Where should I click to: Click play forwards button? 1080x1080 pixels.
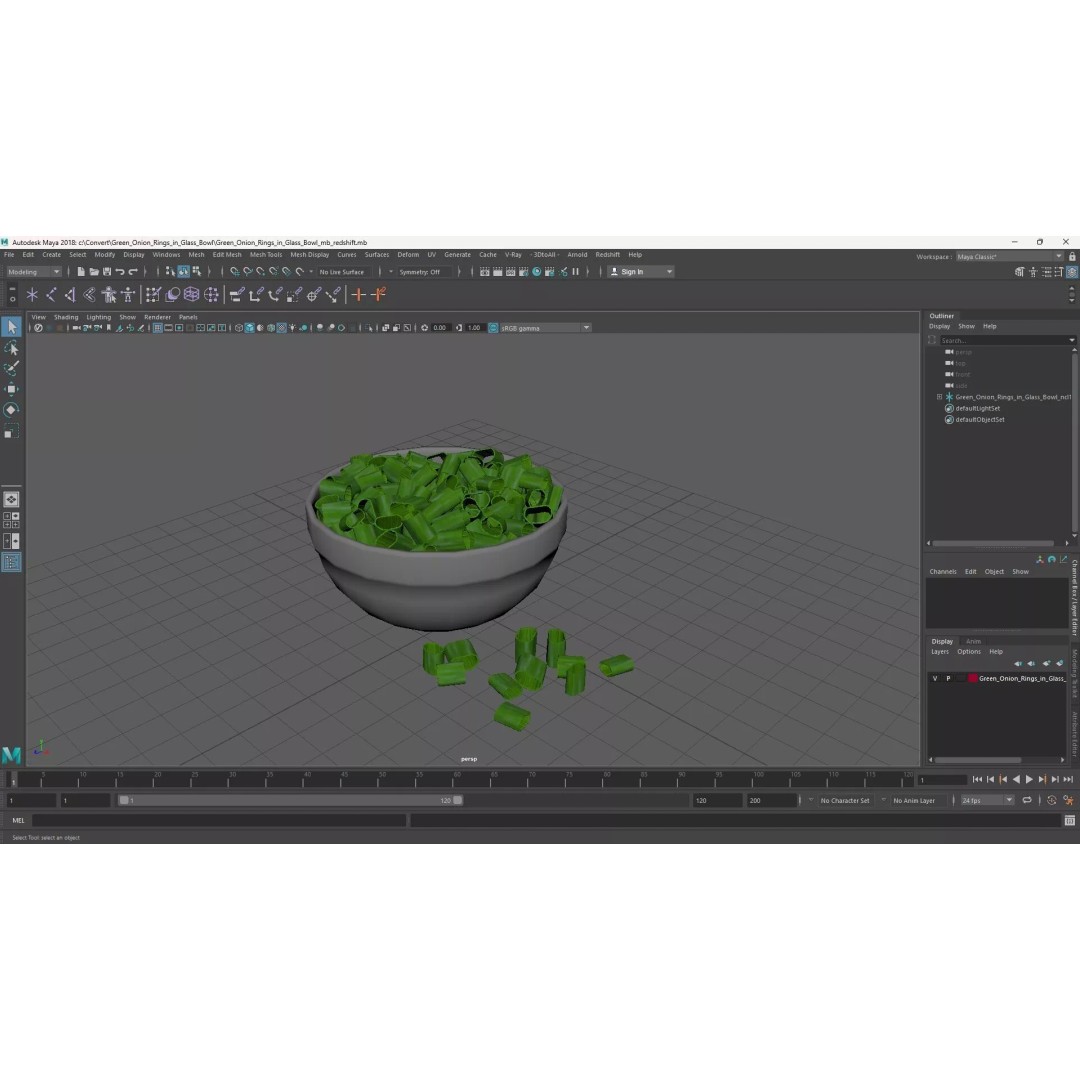point(1029,780)
